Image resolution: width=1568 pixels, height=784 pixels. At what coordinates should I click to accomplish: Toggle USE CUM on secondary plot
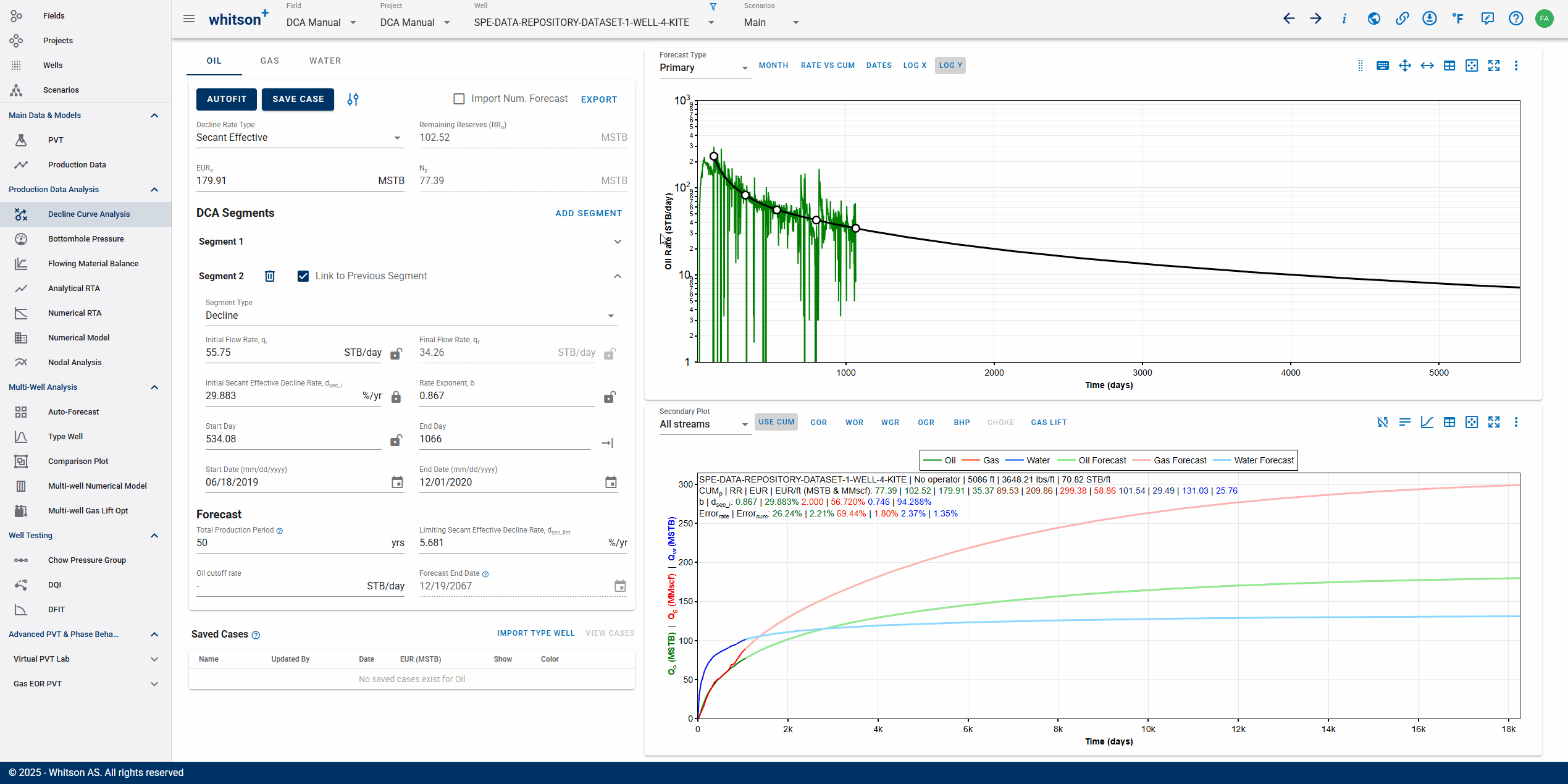click(x=776, y=422)
